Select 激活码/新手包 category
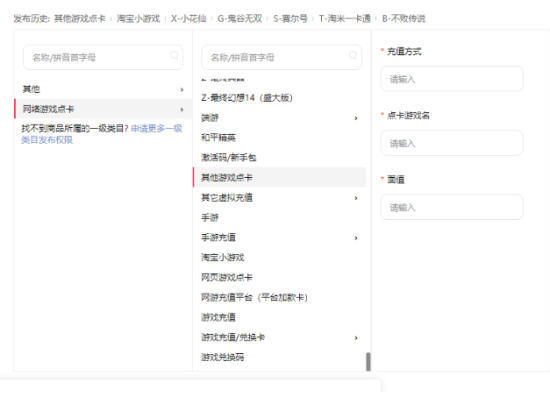This screenshot has height=397, width=550. pos(229,158)
